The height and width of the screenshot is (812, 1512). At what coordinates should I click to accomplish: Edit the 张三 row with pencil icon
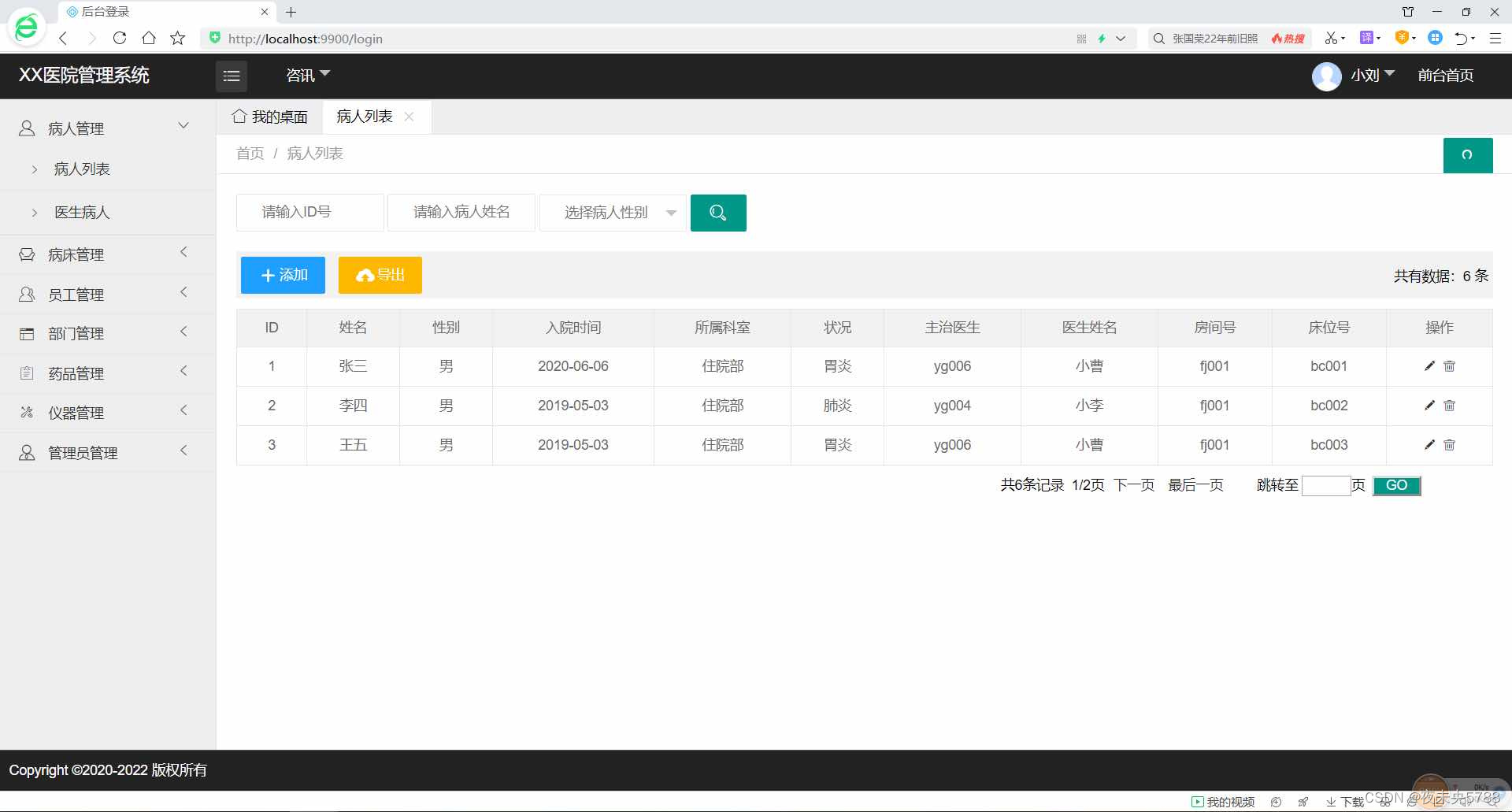pos(1429,366)
